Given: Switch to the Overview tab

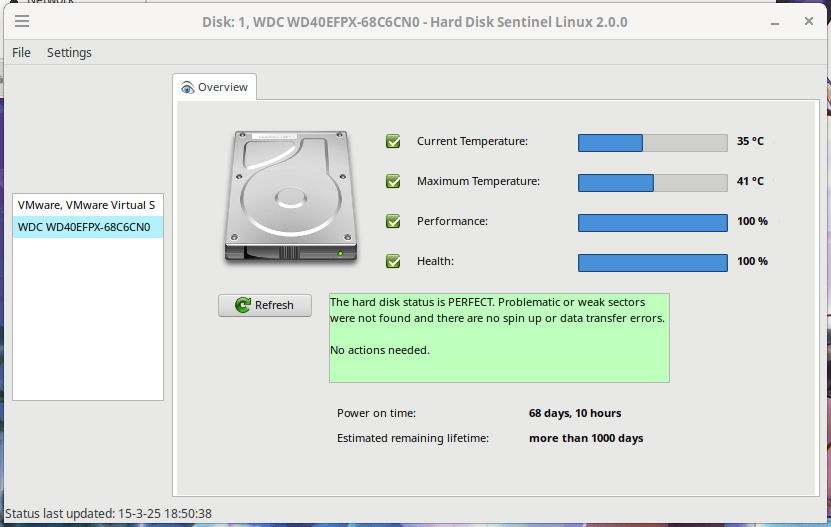Looking at the screenshot, I should click(x=215, y=87).
